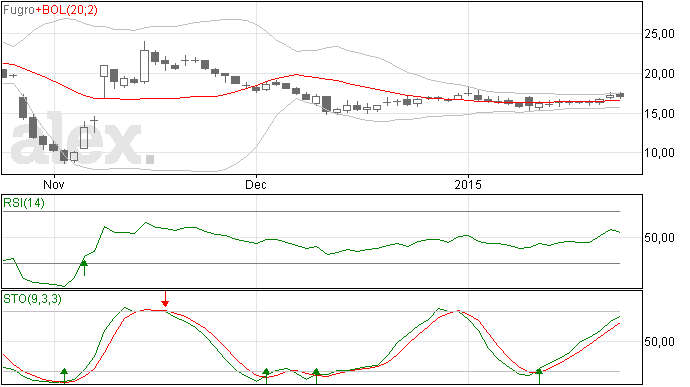Viewport: 690px width, 387px height.
Task: Click the second green STO arrow in December
Action: coord(316,376)
